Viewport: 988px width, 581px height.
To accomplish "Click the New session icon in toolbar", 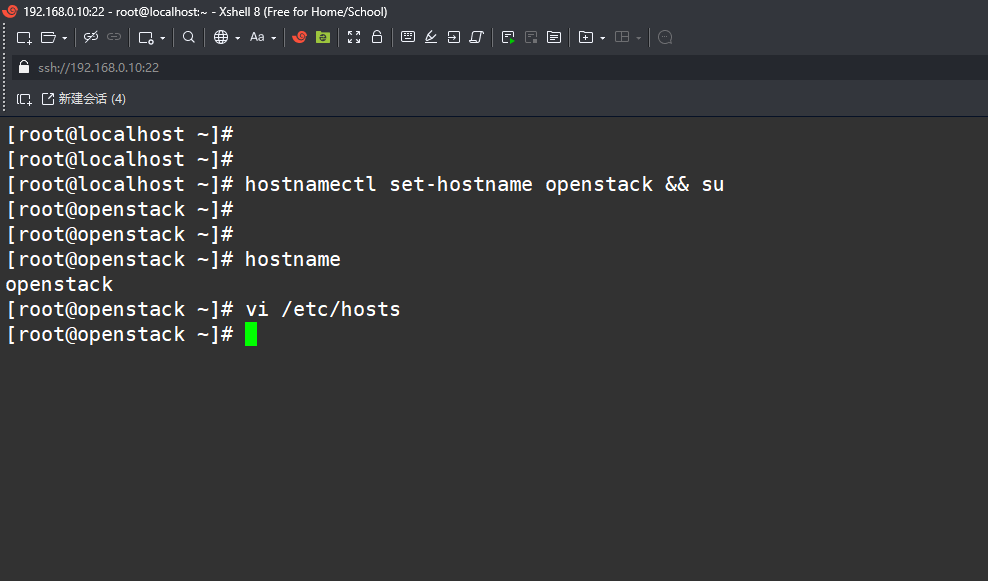I will 24,38.
